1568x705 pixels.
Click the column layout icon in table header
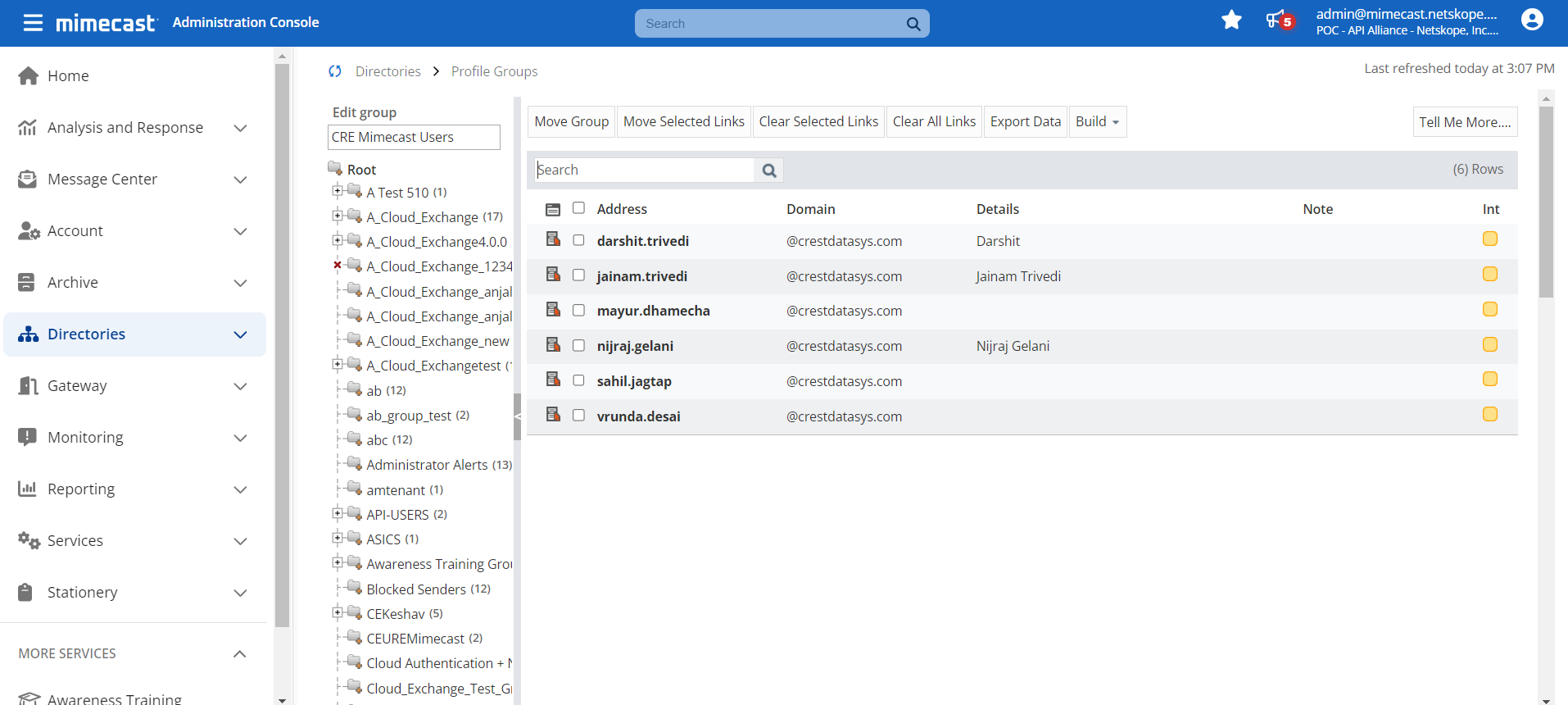tap(553, 210)
